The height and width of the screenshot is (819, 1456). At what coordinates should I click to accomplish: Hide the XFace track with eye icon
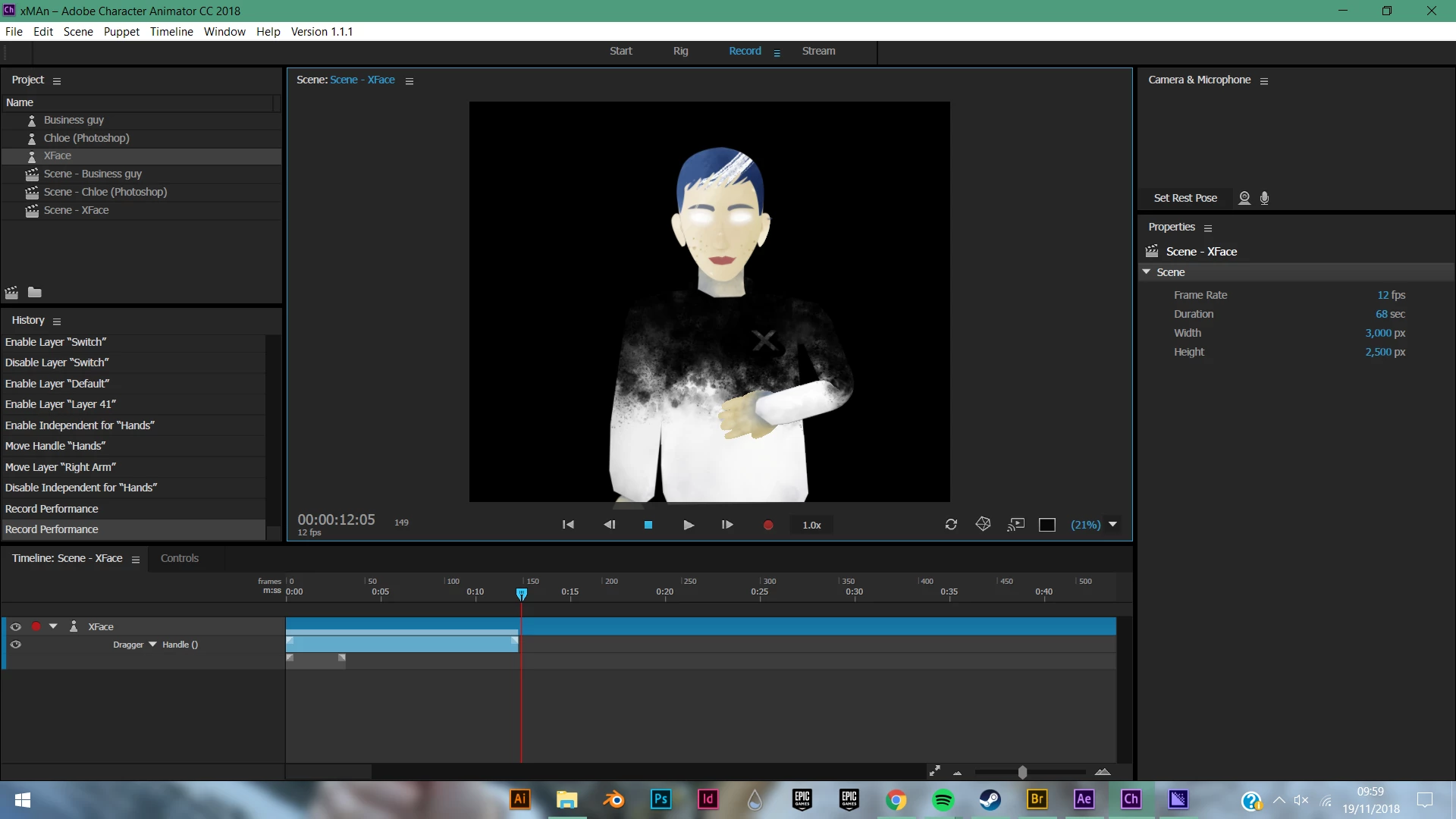click(x=15, y=626)
